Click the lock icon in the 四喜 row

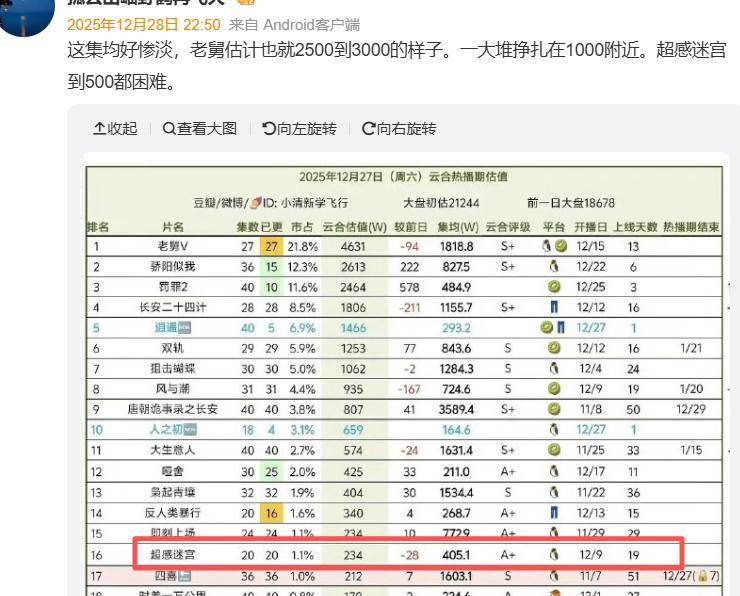(702, 576)
